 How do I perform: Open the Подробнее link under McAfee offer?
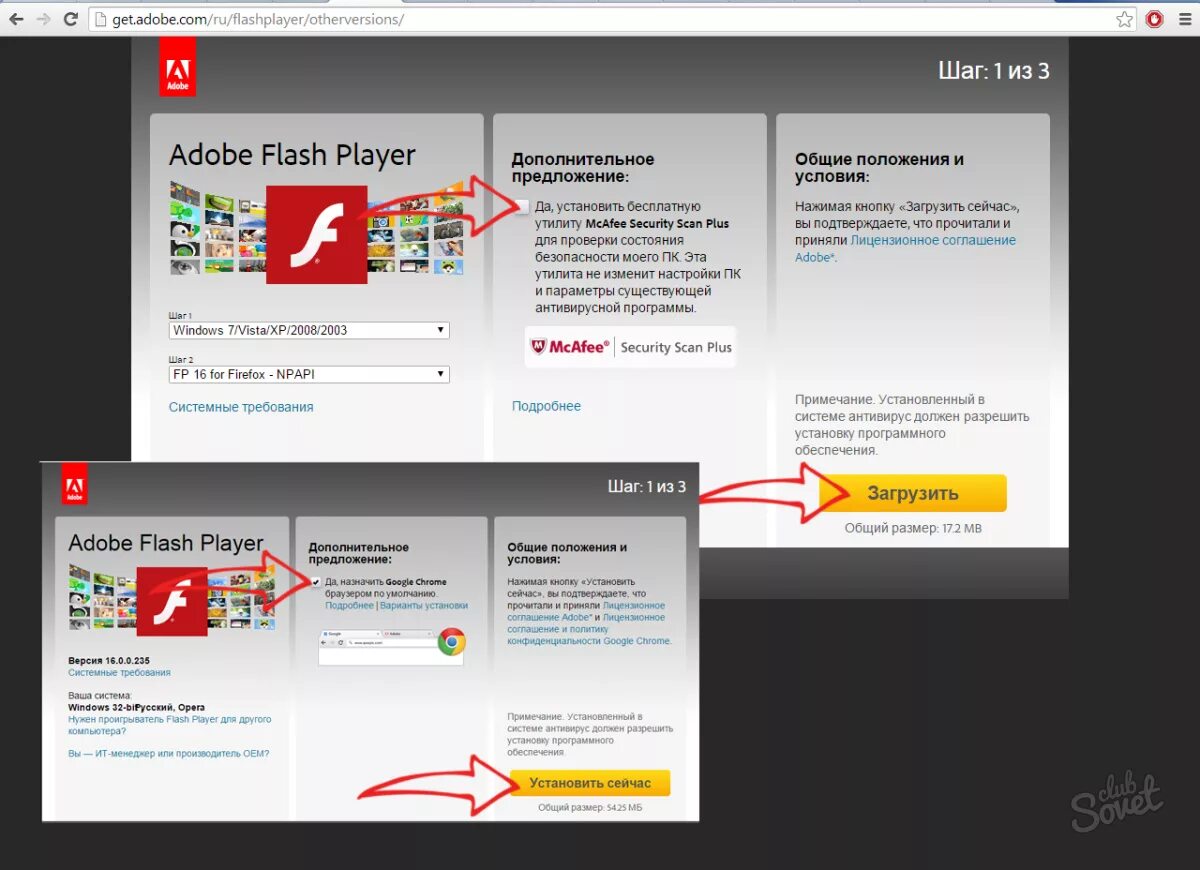point(546,406)
